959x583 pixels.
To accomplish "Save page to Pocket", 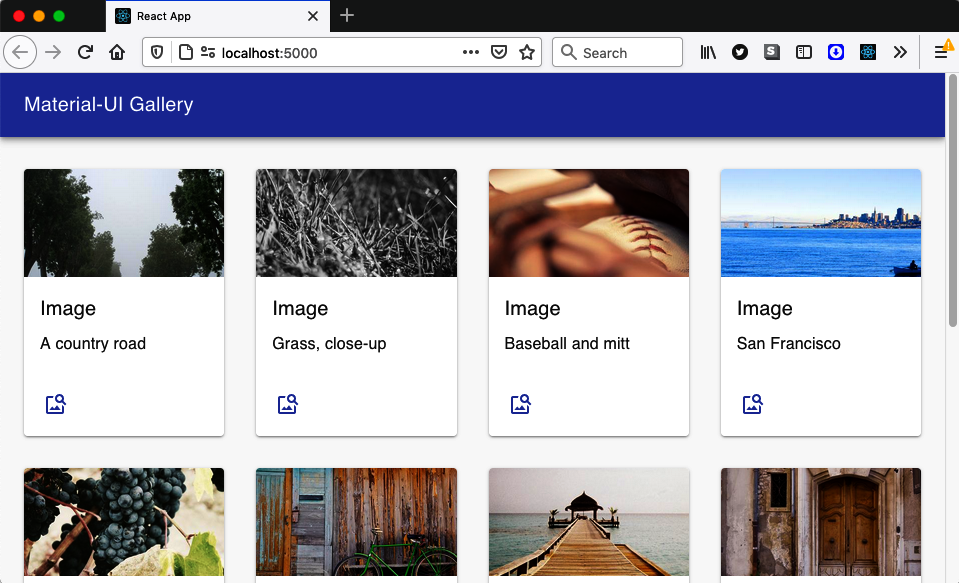I will tap(499, 53).
